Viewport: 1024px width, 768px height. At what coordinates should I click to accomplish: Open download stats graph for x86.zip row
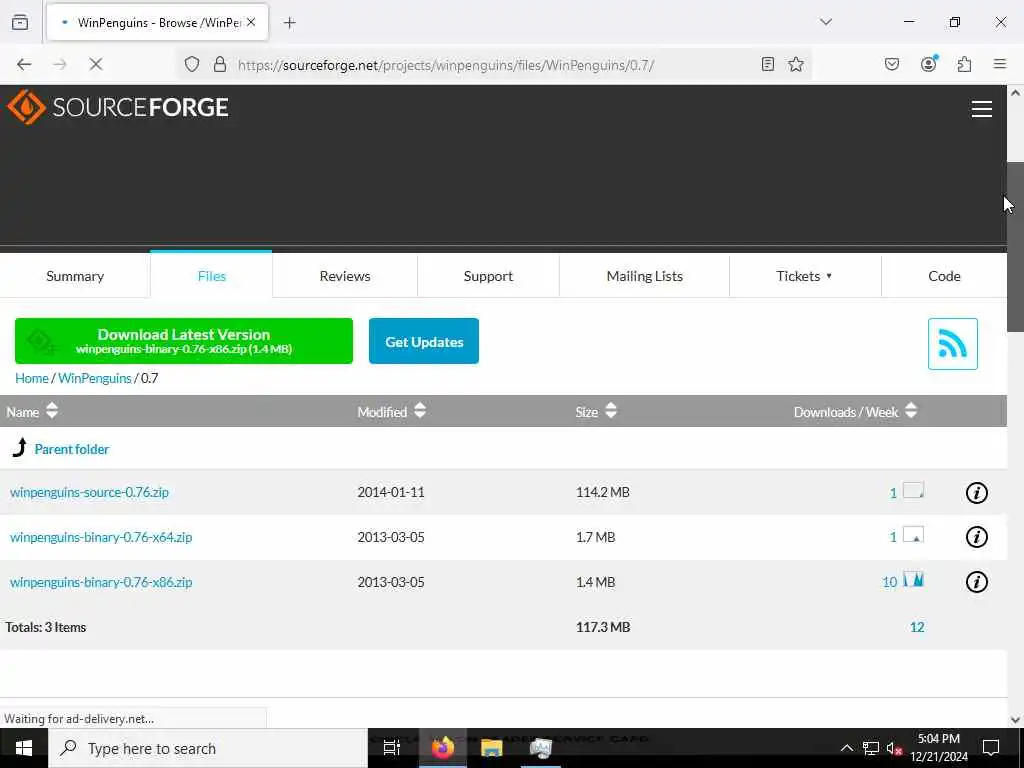(913, 579)
